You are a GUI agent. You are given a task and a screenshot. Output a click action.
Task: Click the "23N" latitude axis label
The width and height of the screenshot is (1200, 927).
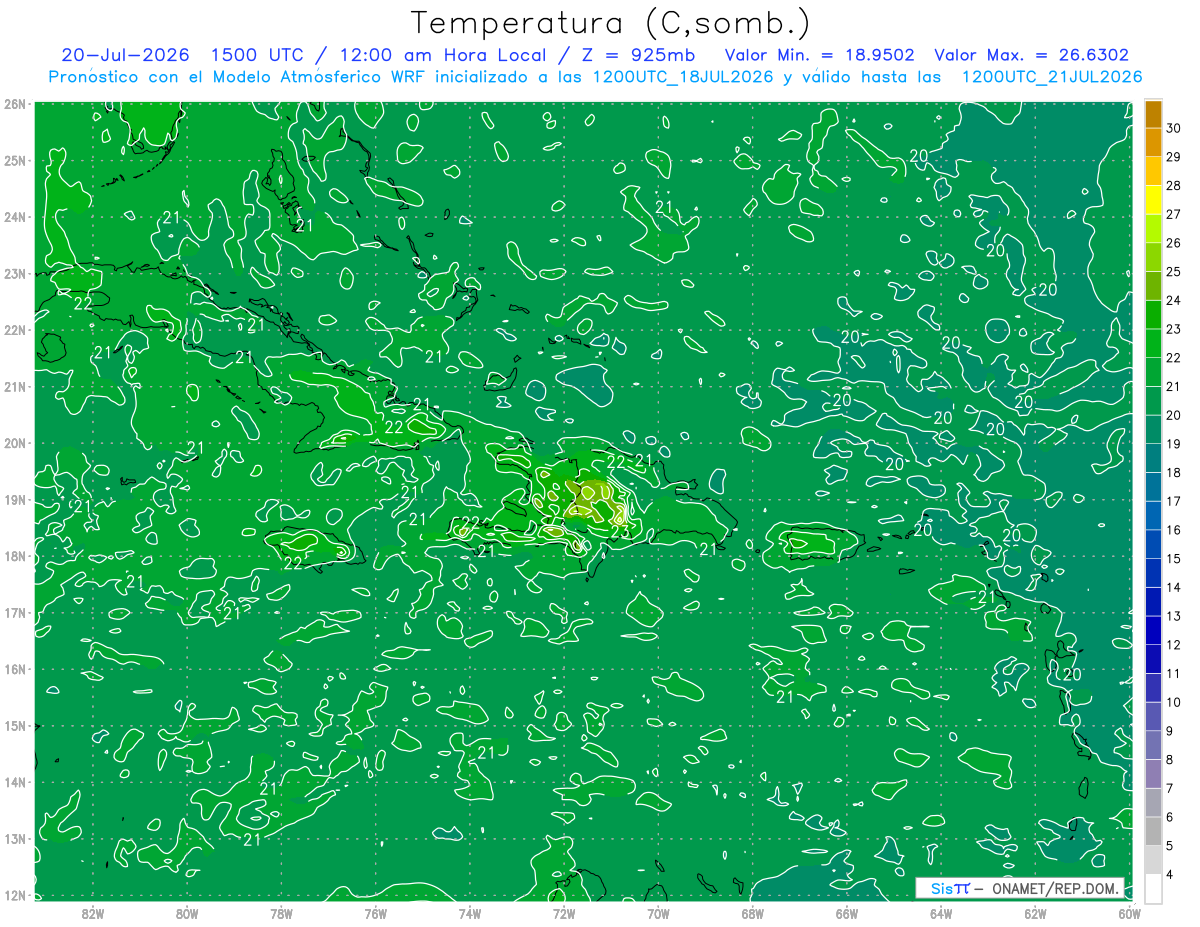coord(14,273)
